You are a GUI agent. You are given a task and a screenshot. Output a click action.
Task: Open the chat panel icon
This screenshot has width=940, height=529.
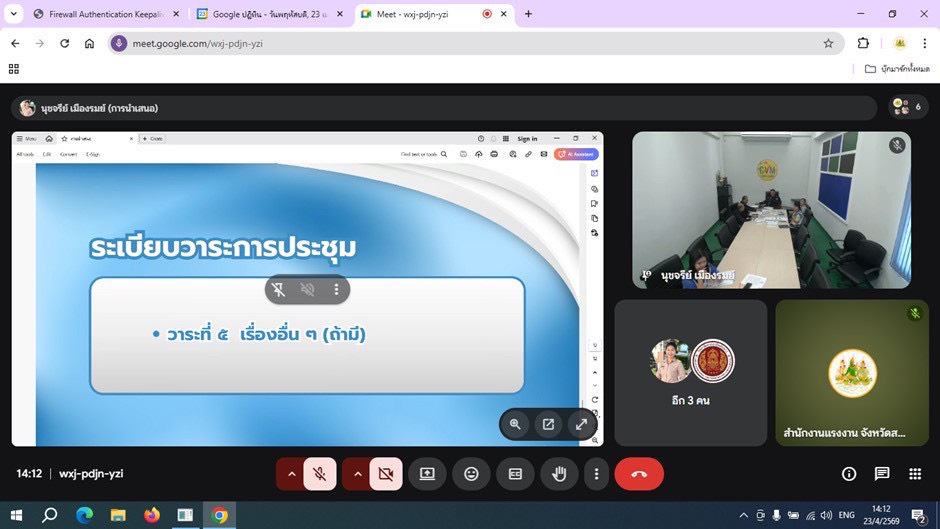[882, 474]
